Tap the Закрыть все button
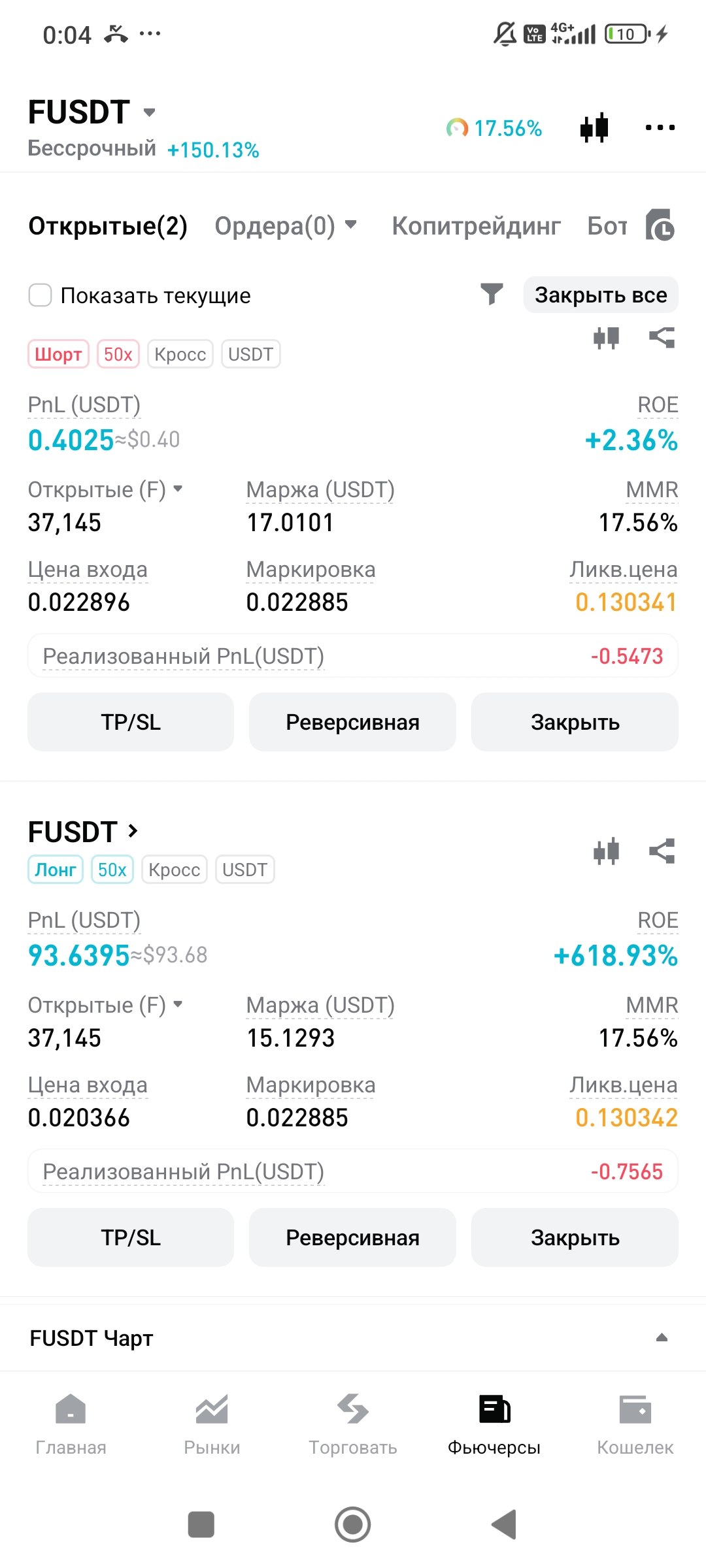This screenshot has height=1568, width=706. pos(601,295)
